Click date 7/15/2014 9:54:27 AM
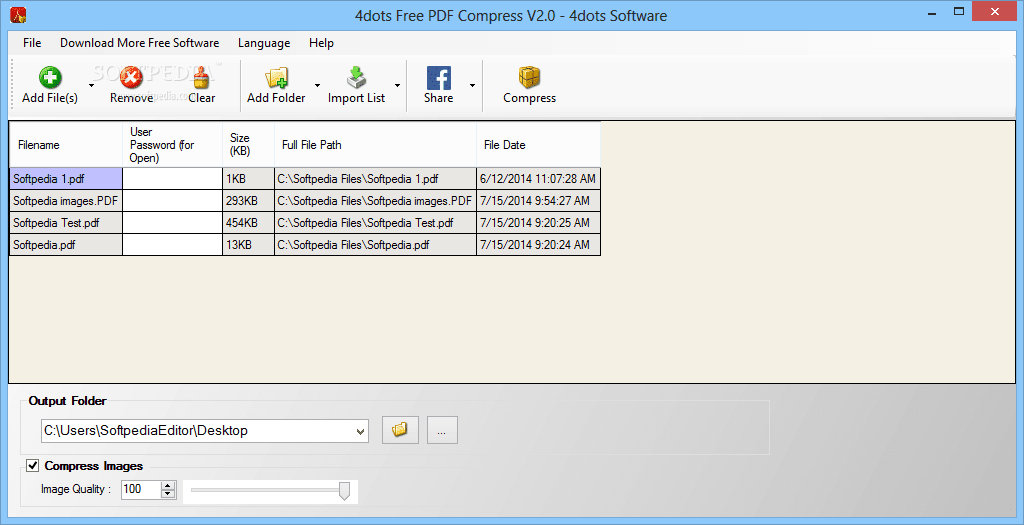The height and width of the screenshot is (525, 1024). click(538, 200)
